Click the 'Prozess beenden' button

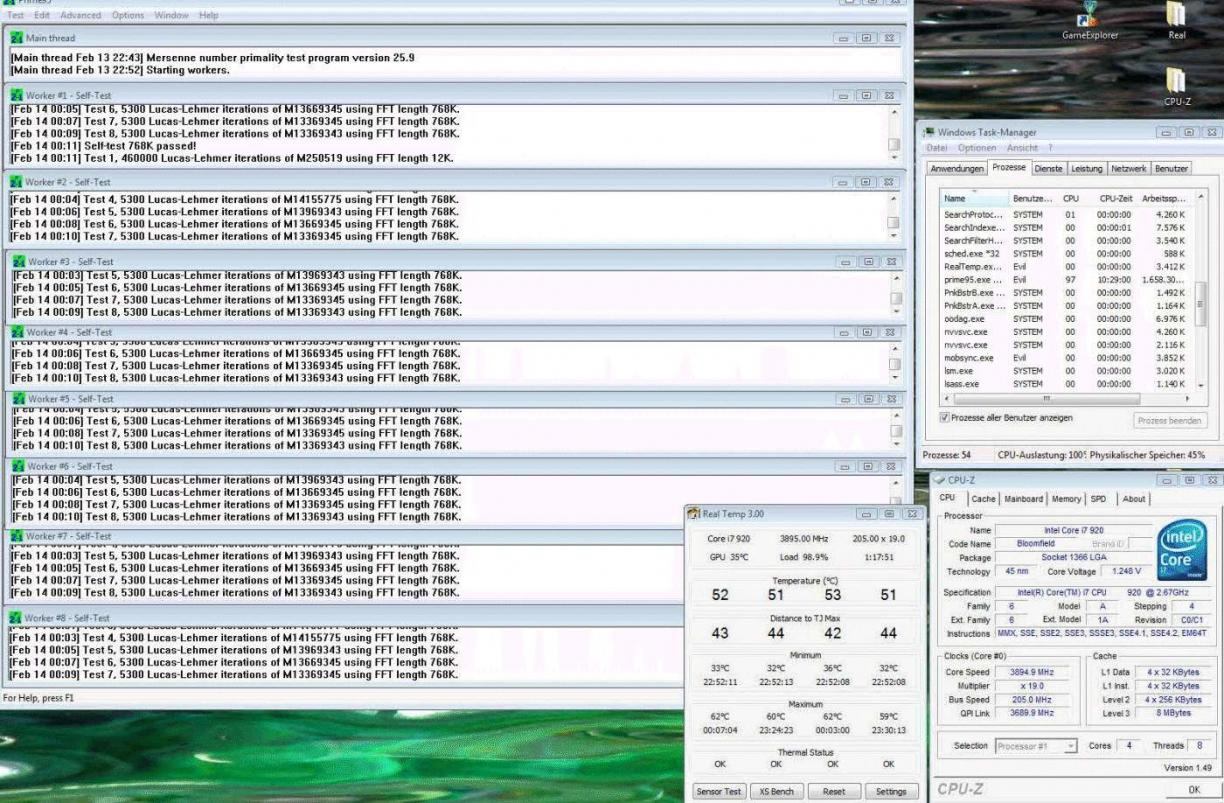(x=1168, y=421)
